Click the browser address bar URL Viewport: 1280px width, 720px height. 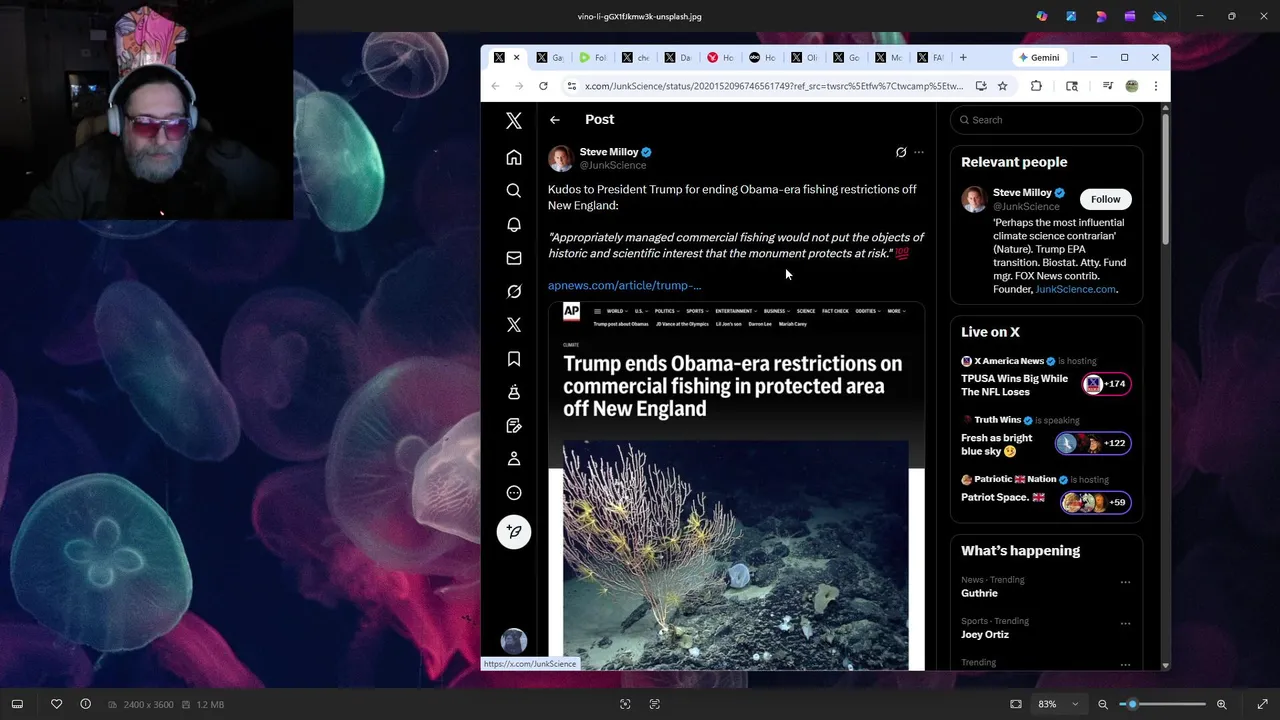pyautogui.click(x=774, y=86)
